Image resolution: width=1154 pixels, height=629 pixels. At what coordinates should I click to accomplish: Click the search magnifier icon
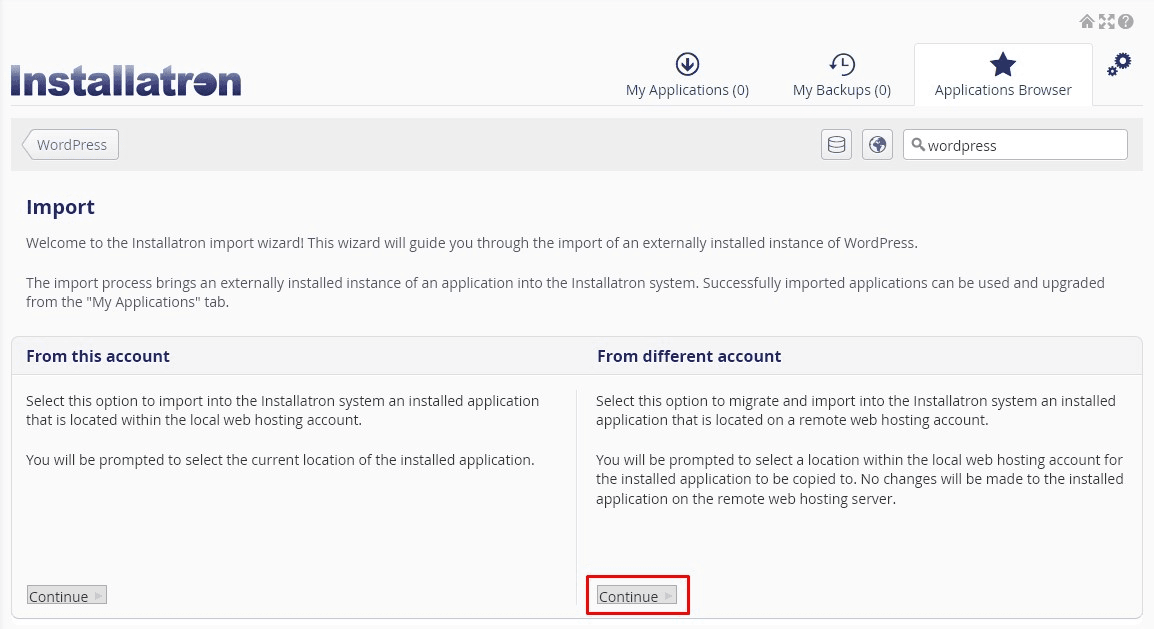[918, 144]
